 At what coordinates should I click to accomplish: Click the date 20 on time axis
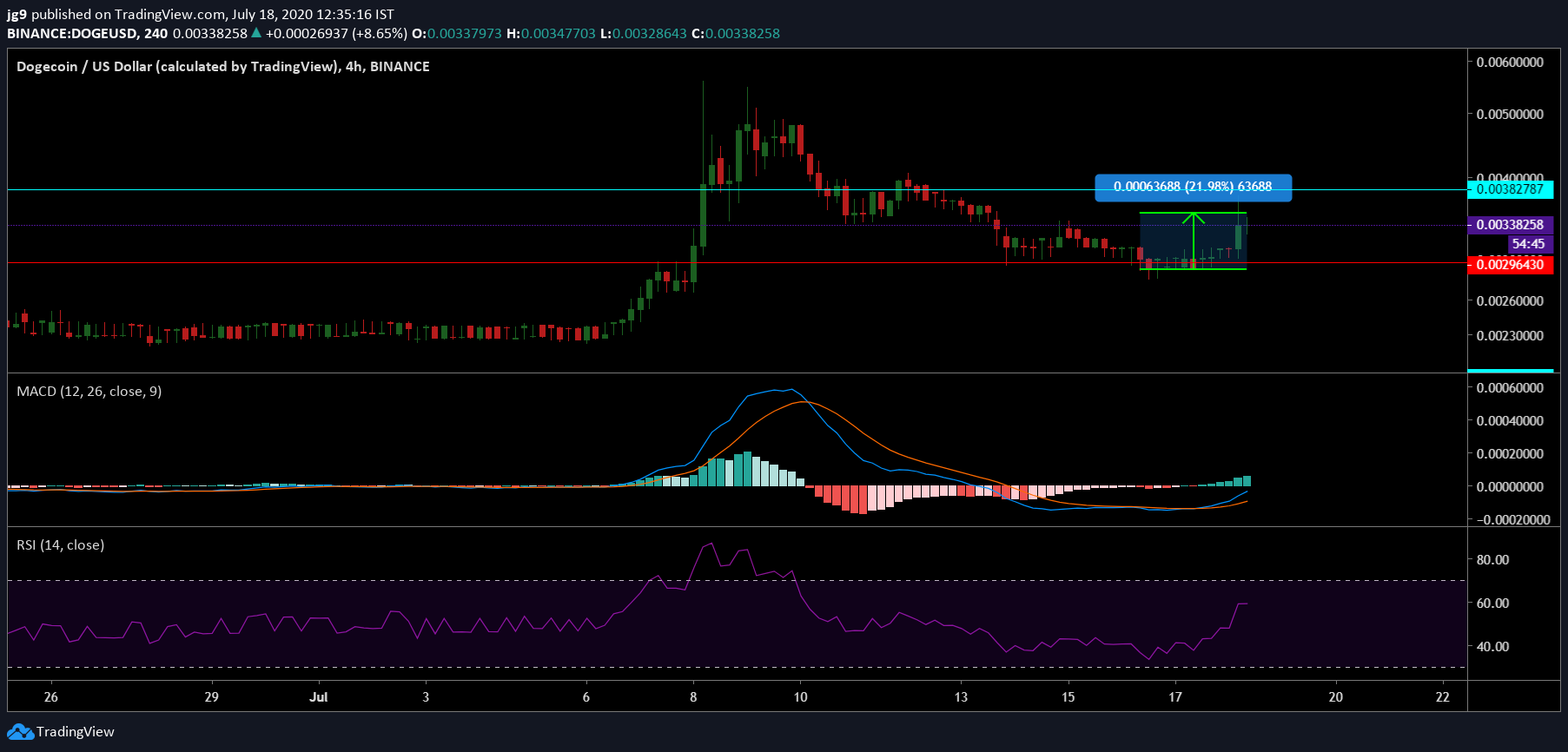point(1336,697)
